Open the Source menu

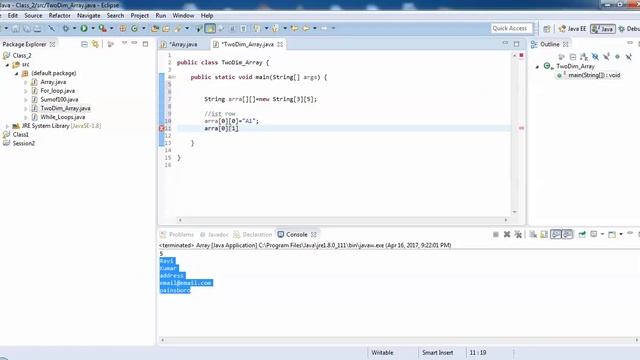33,16
